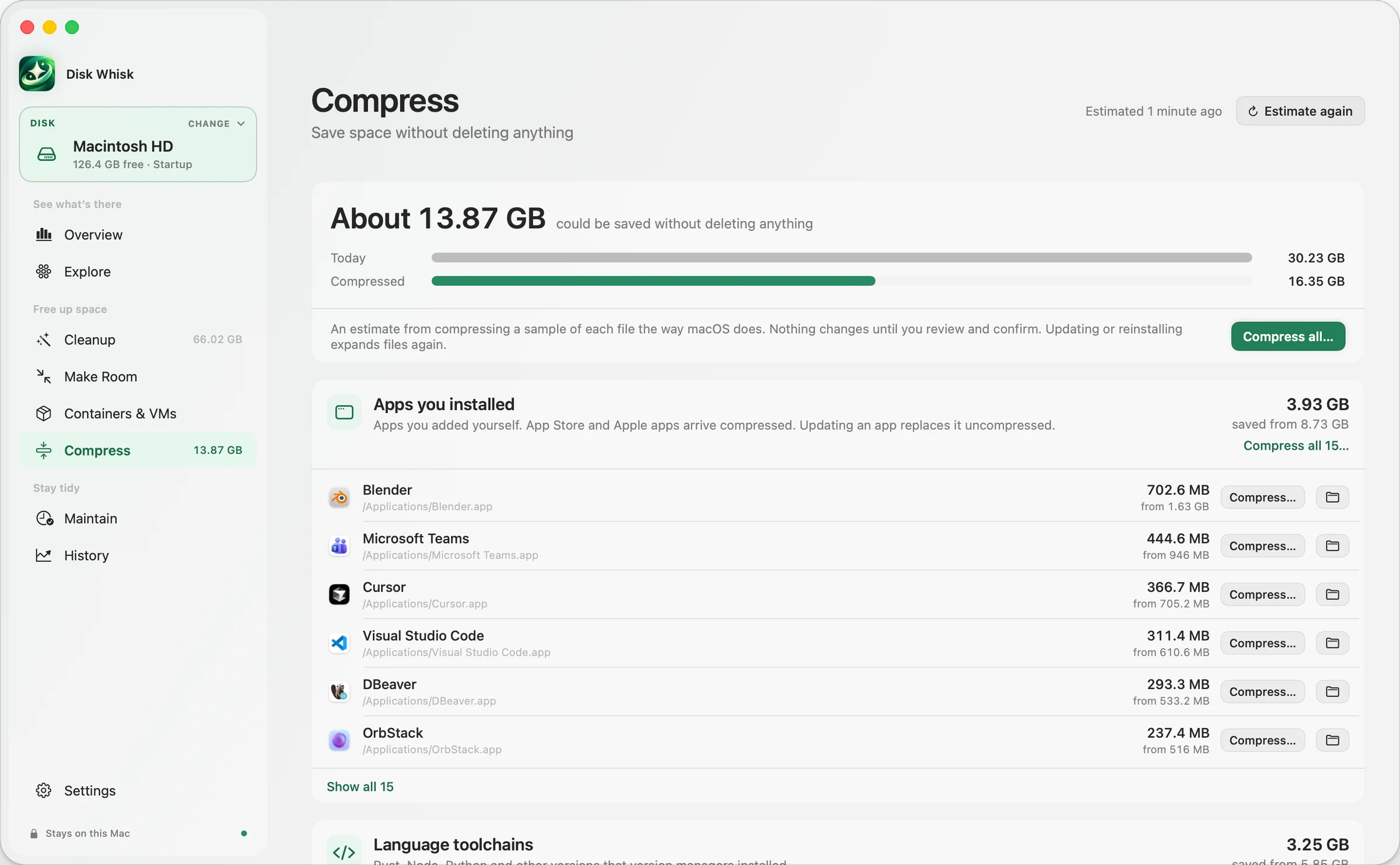
Task: Click the DBeaver app icon
Action: [x=339, y=692]
